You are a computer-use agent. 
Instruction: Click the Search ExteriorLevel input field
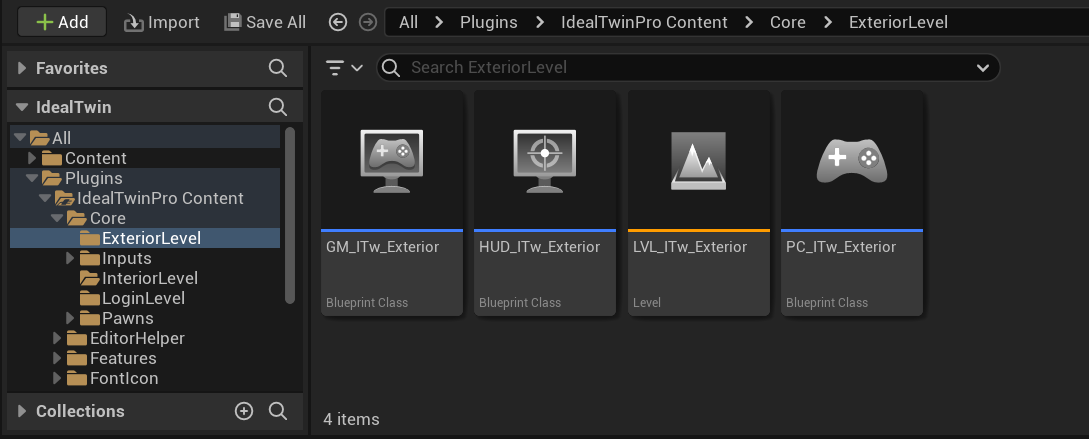(680, 68)
